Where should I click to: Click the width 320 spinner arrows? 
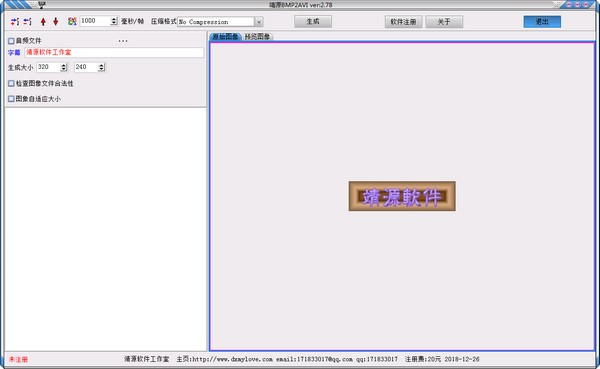pyautogui.click(x=64, y=67)
